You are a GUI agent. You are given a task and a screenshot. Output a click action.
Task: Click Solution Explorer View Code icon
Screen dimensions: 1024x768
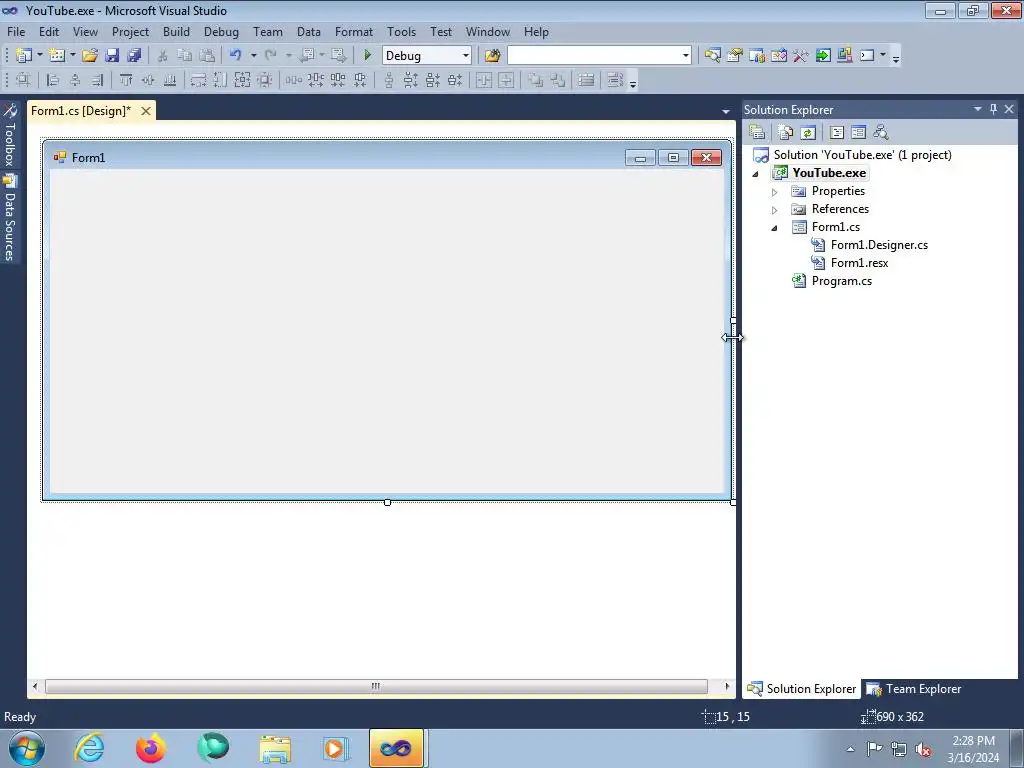(837, 133)
